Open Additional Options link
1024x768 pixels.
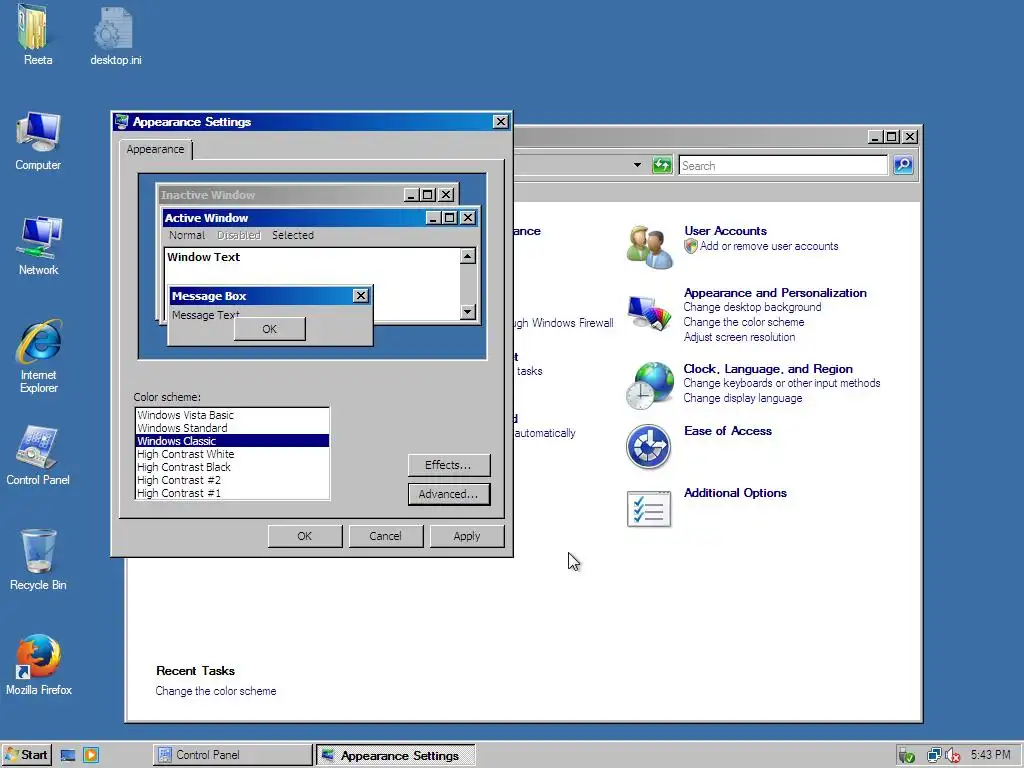tap(735, 492)
